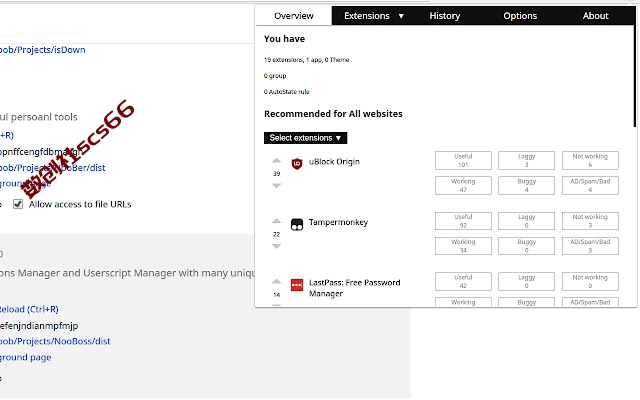Tag uBlock Origin as Buggy
Viewport: 640px width, 400px height.
pos(527,185)
